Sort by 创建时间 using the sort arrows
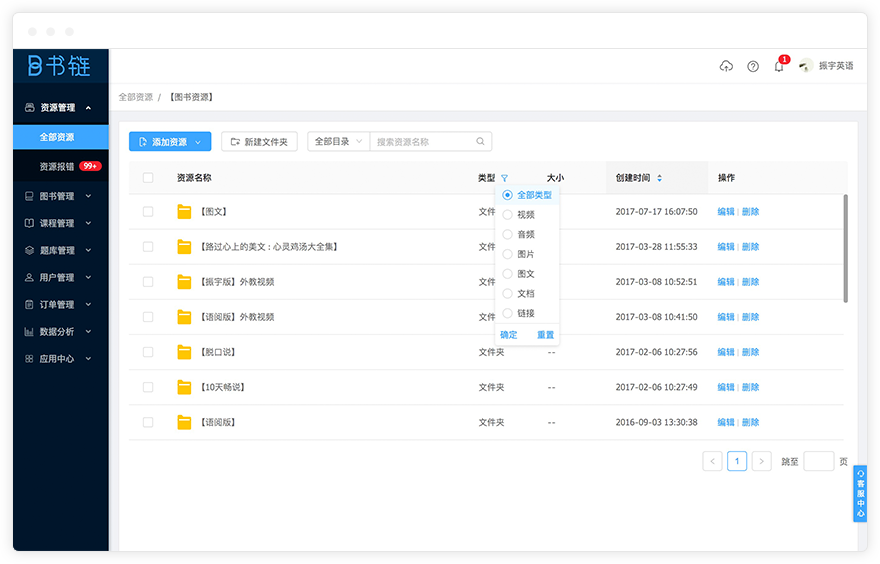 click(659, 178)
